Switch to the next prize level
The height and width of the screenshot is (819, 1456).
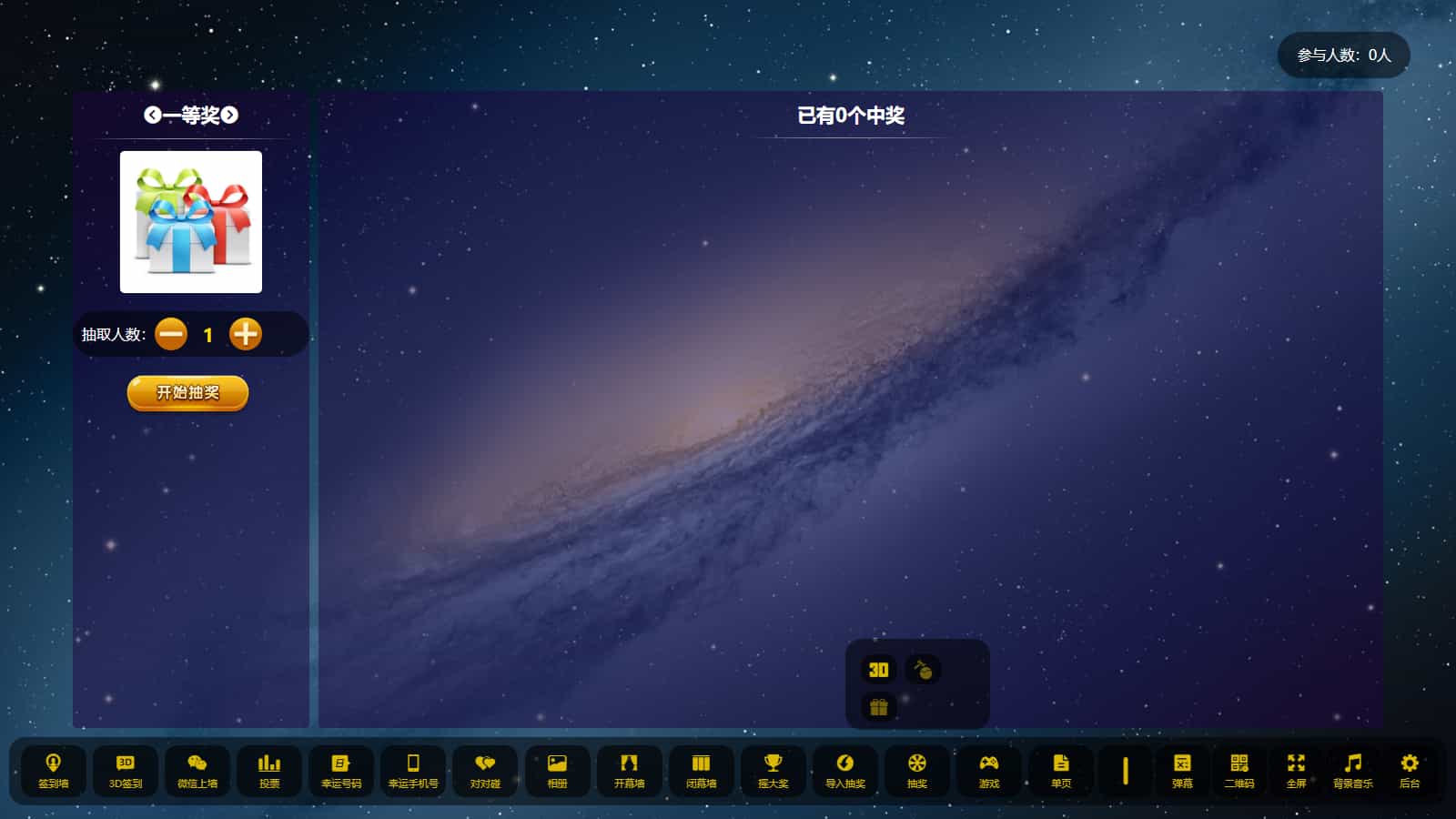(x=230, y=115)
